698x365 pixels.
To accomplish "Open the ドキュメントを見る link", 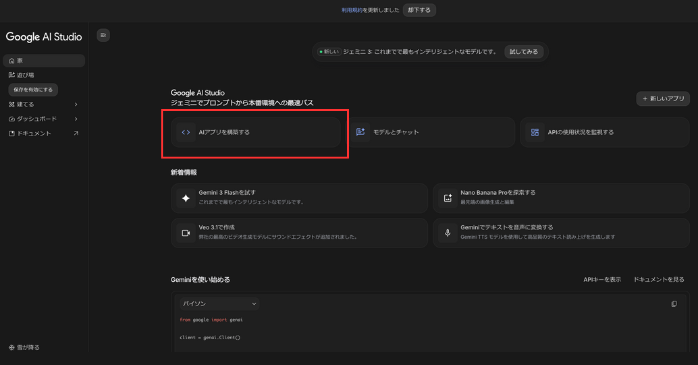I will pos(659,280).
